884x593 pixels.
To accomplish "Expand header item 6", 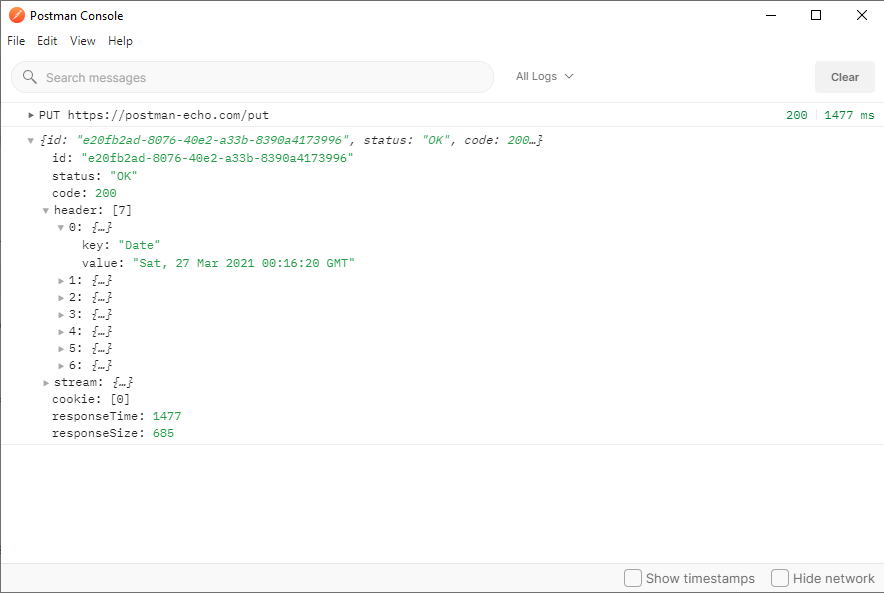I will 61,365.
